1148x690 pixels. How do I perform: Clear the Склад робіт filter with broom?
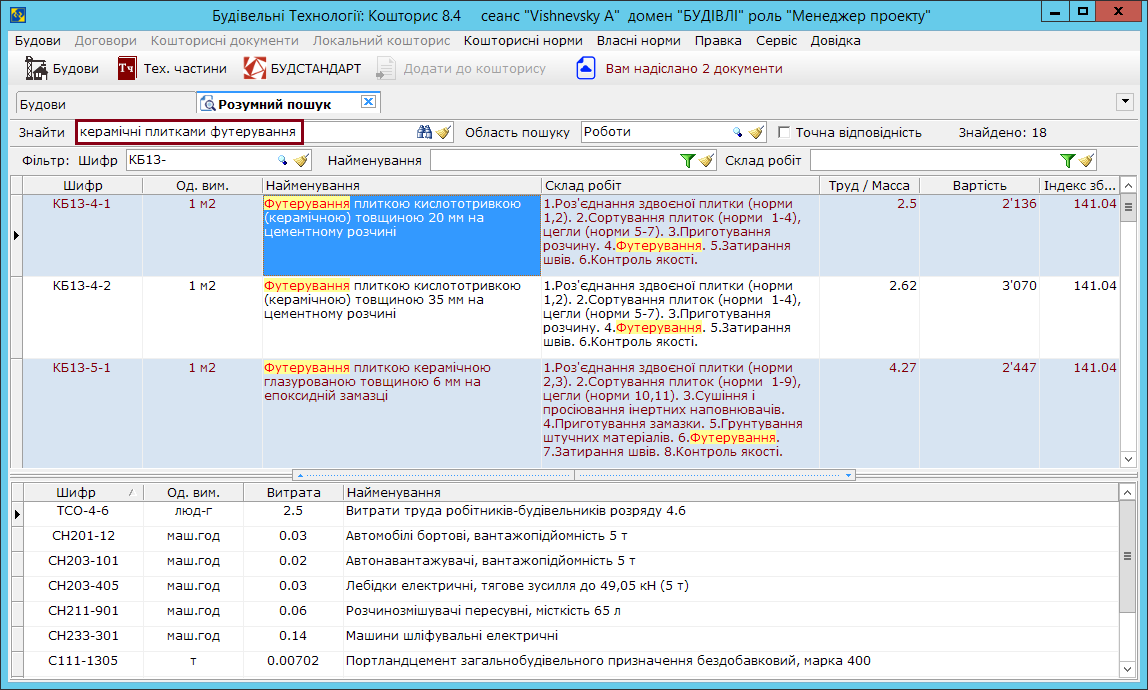[1086, 160]
